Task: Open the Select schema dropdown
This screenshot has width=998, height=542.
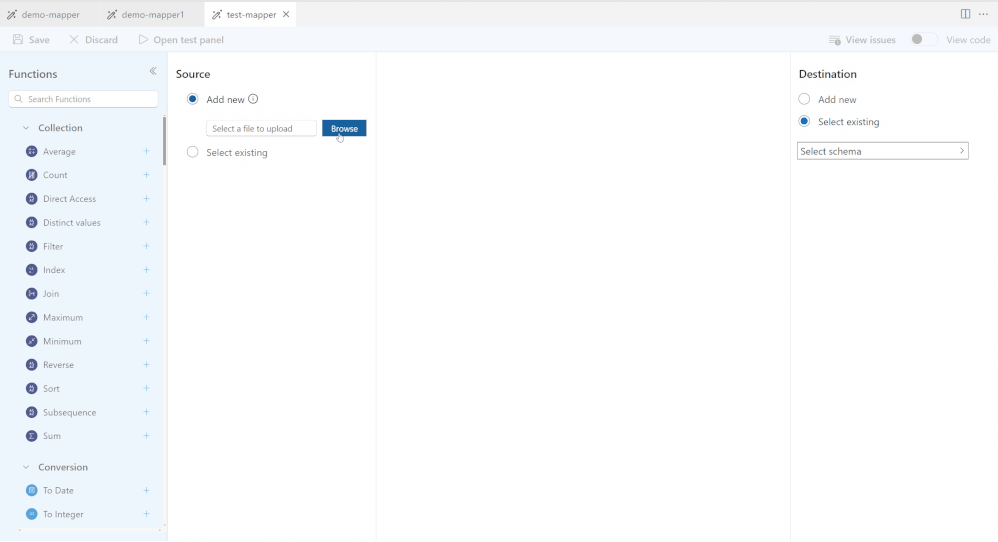Action: pyautogui.click(x=883, y=151)
